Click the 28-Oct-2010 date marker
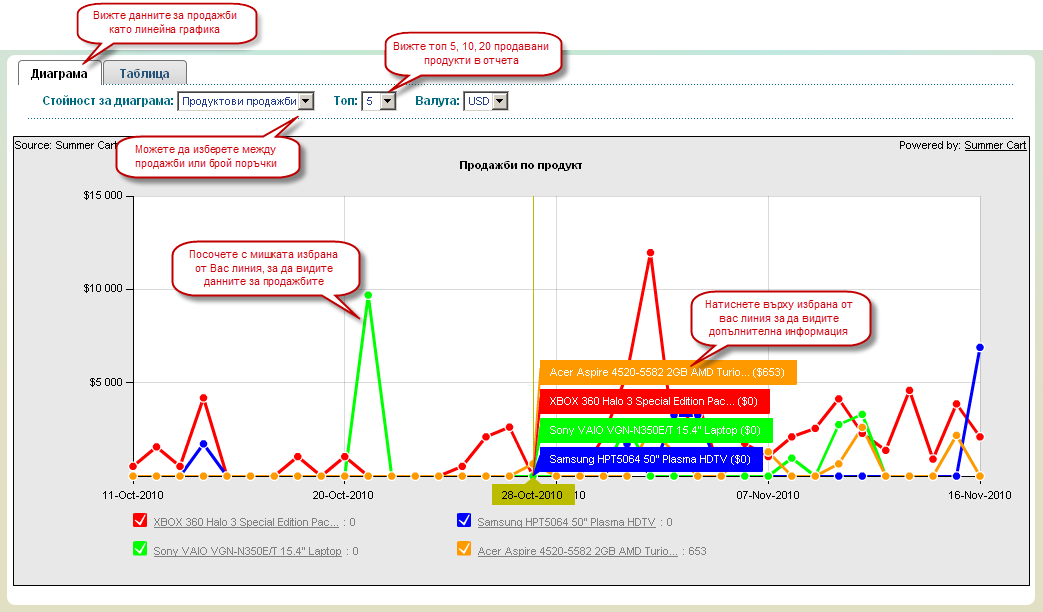1043x612 pixels. pos(533,495)
